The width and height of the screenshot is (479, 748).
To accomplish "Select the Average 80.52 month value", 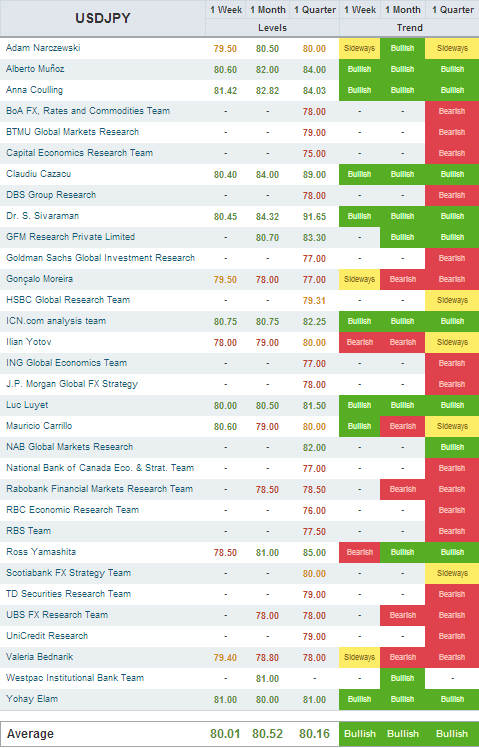I will (267, 734).
